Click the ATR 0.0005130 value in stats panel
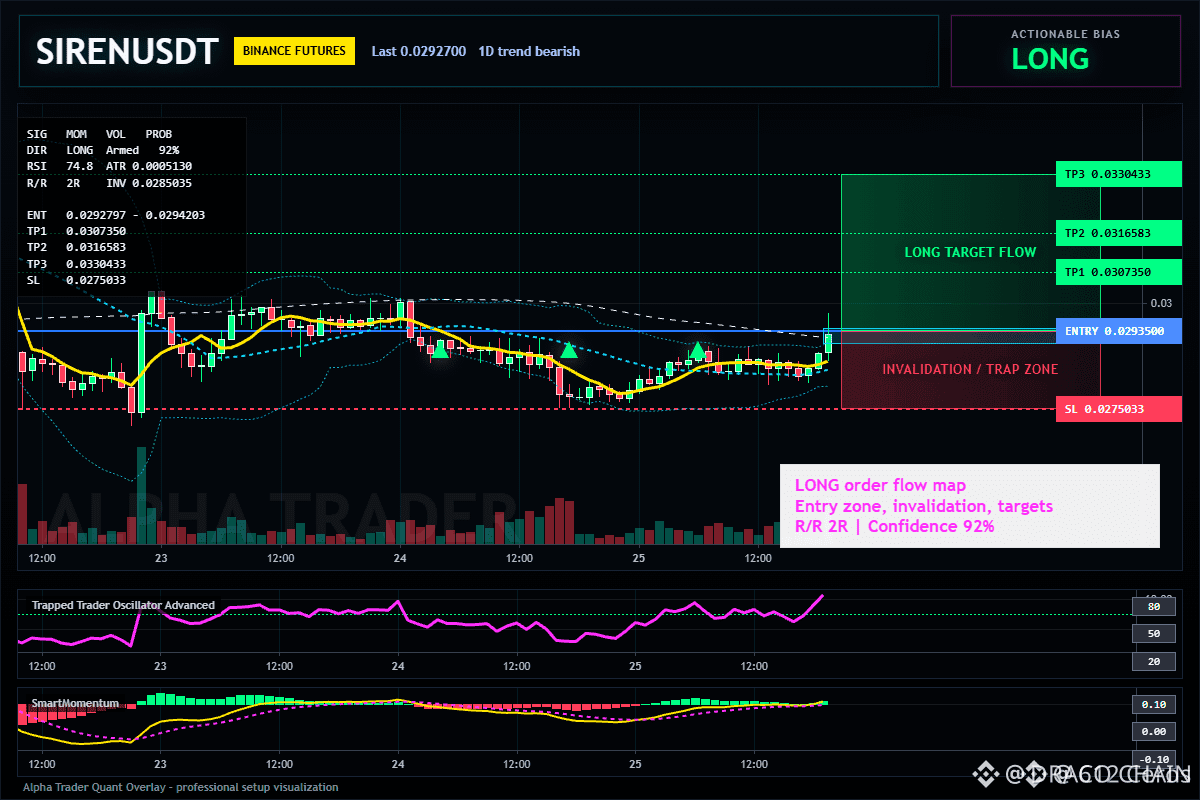Viewport: 1200px width, 800px height. pyautogui.click(x=149, y=166)
